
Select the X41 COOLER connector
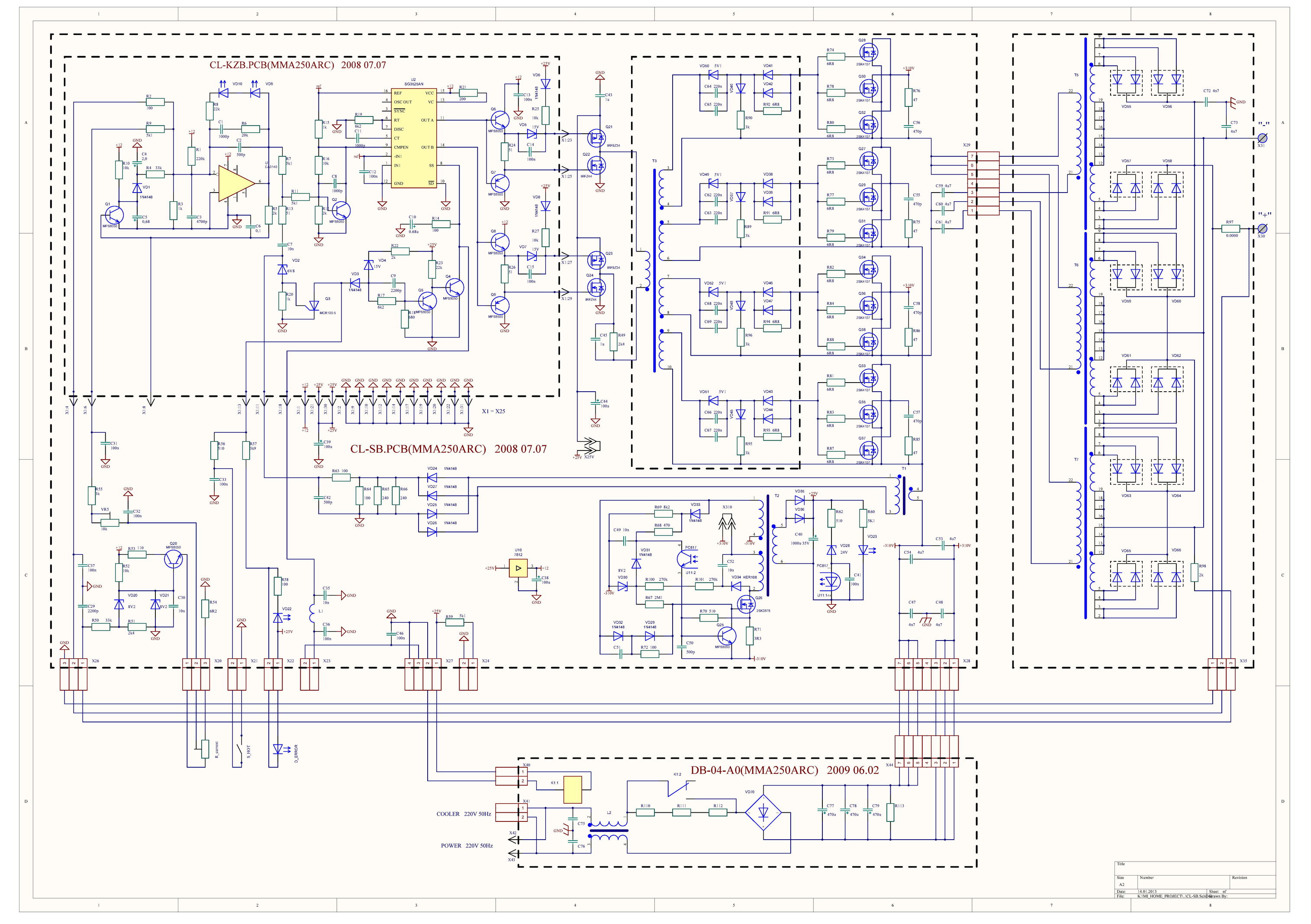click(512, 812)
